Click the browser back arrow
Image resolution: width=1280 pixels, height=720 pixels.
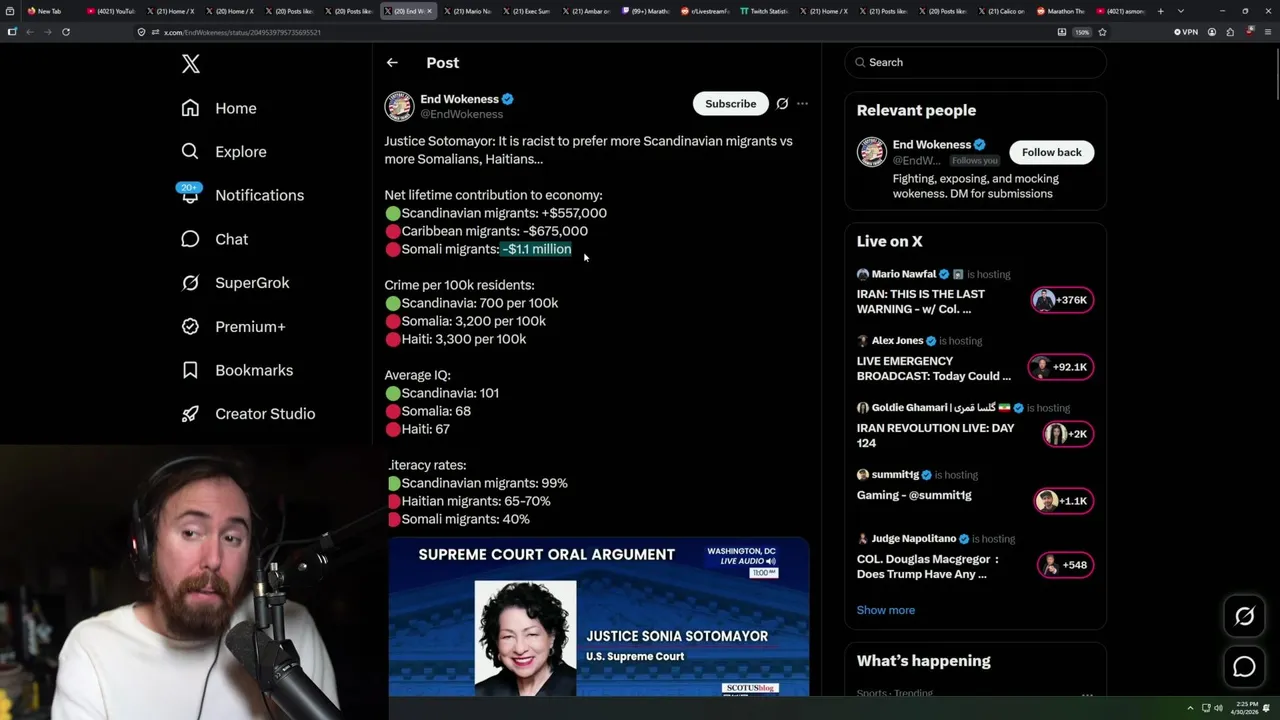29,32
